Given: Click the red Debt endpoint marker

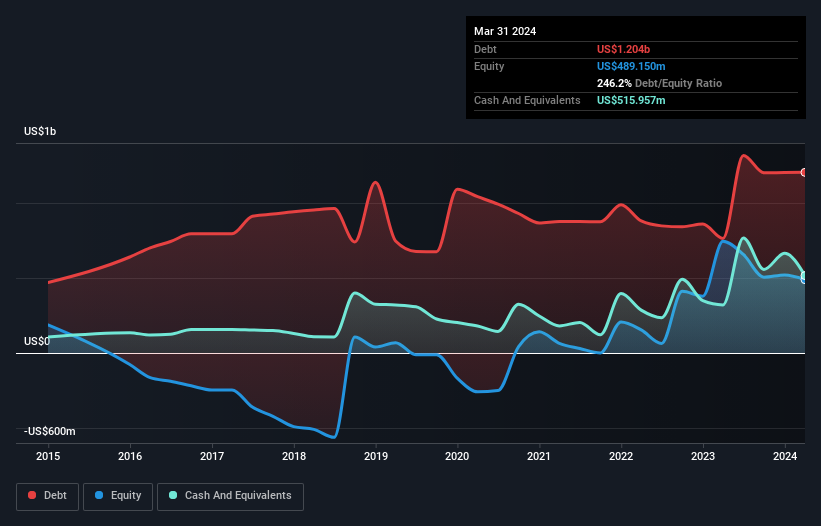Looking at the screenshot, I should pyautogui.click(x=804, y=172).
